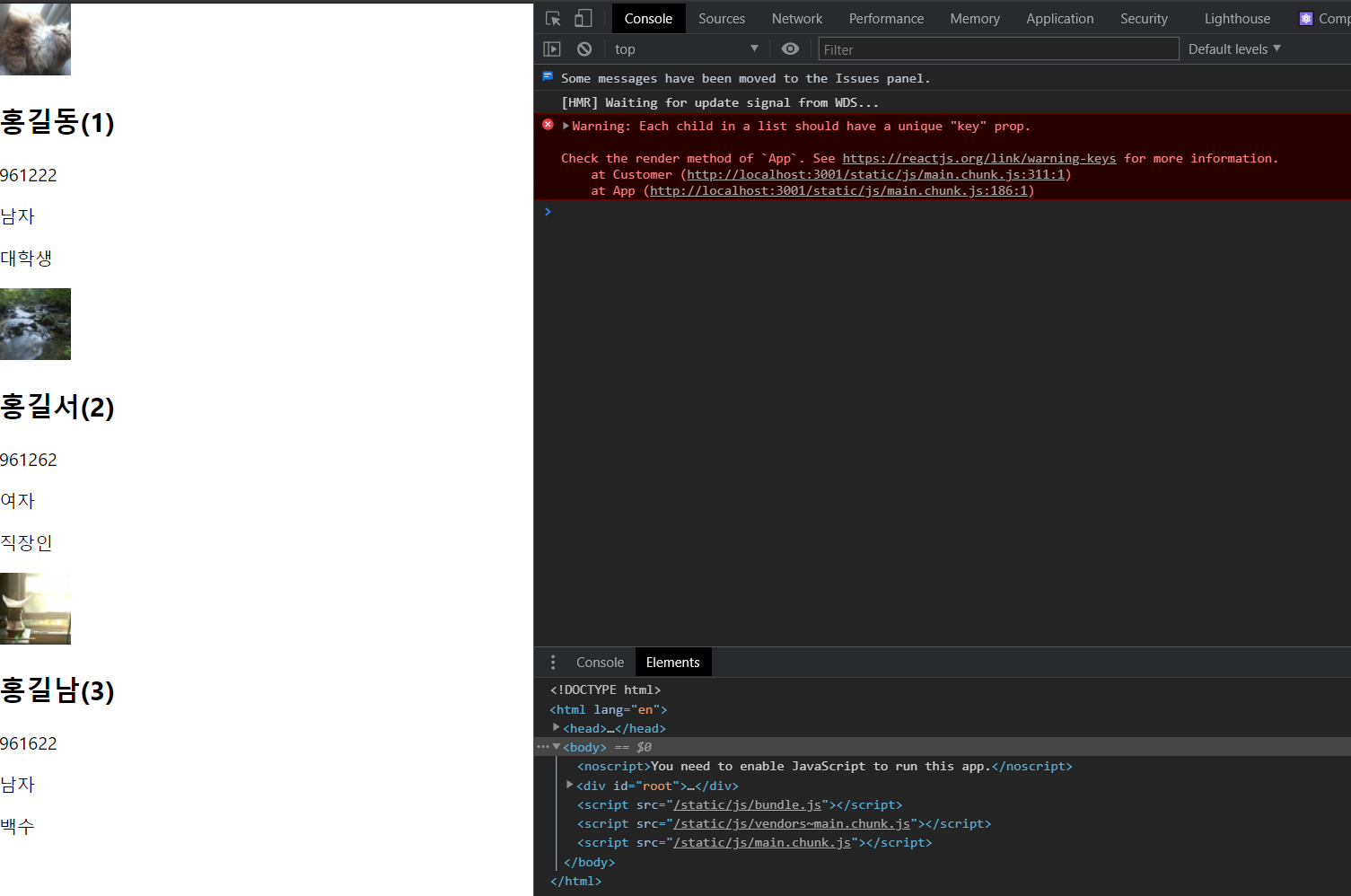This screenshot has height=896, width=1351.
Task: Select the closing body tag line
Action: click(590, 863)
